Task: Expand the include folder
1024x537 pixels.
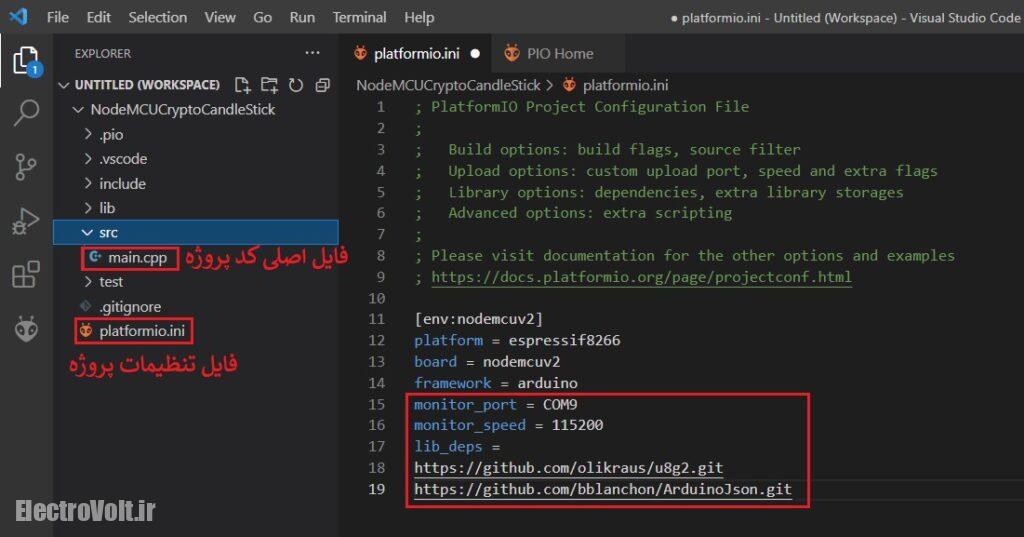Action: point(122,183)
